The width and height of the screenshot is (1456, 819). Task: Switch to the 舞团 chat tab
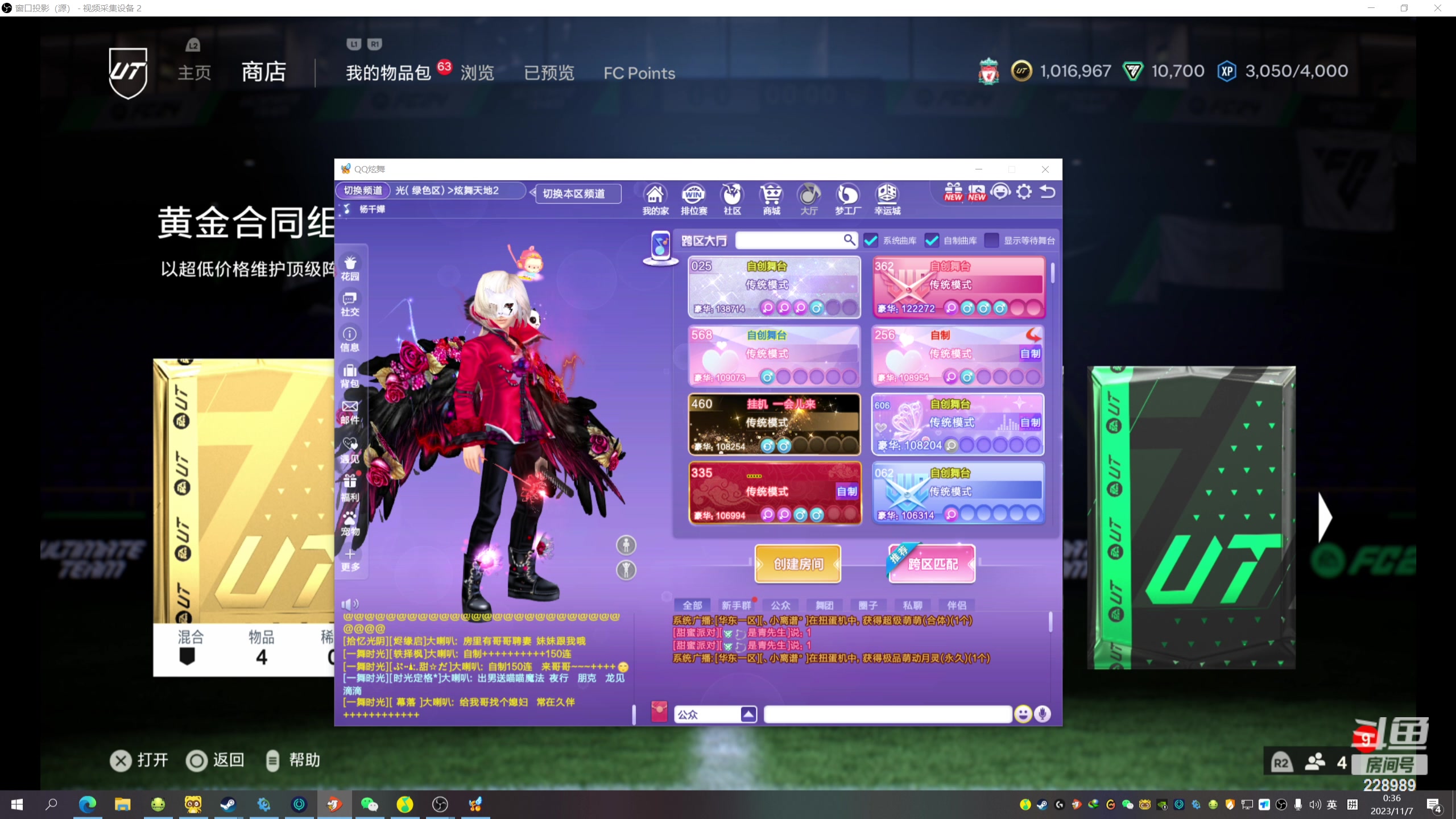point(824,605)
